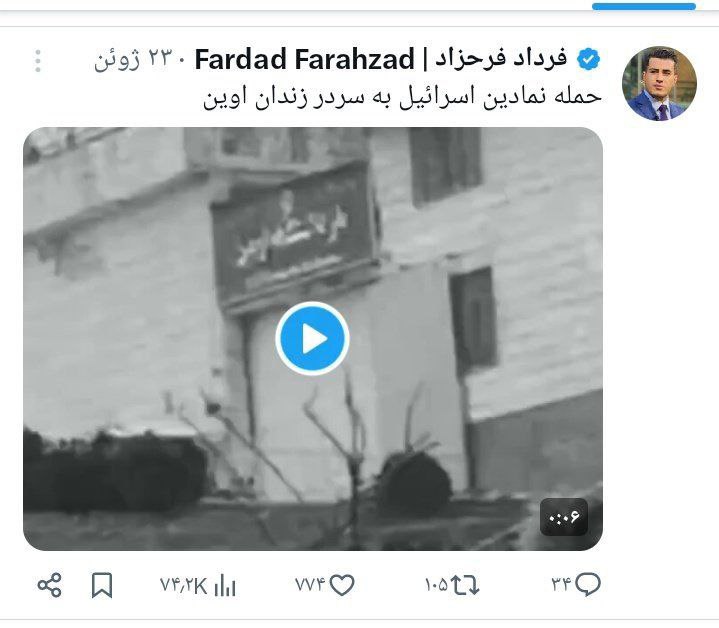Click the tweet text about Evin prison
The height and width of the screenshot is (628, 719).
point(402,97)
